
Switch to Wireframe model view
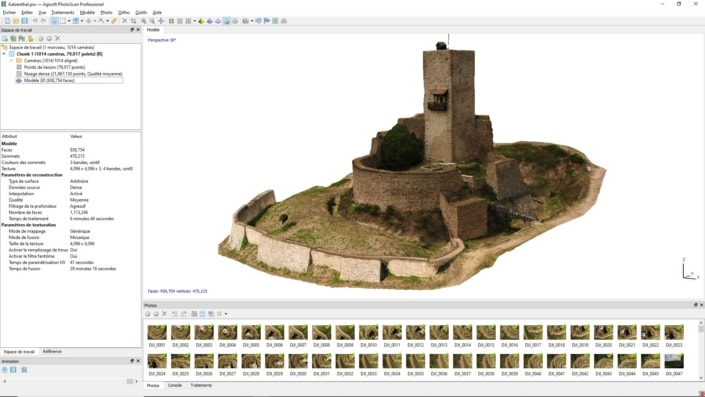click(x=218, y=21)
